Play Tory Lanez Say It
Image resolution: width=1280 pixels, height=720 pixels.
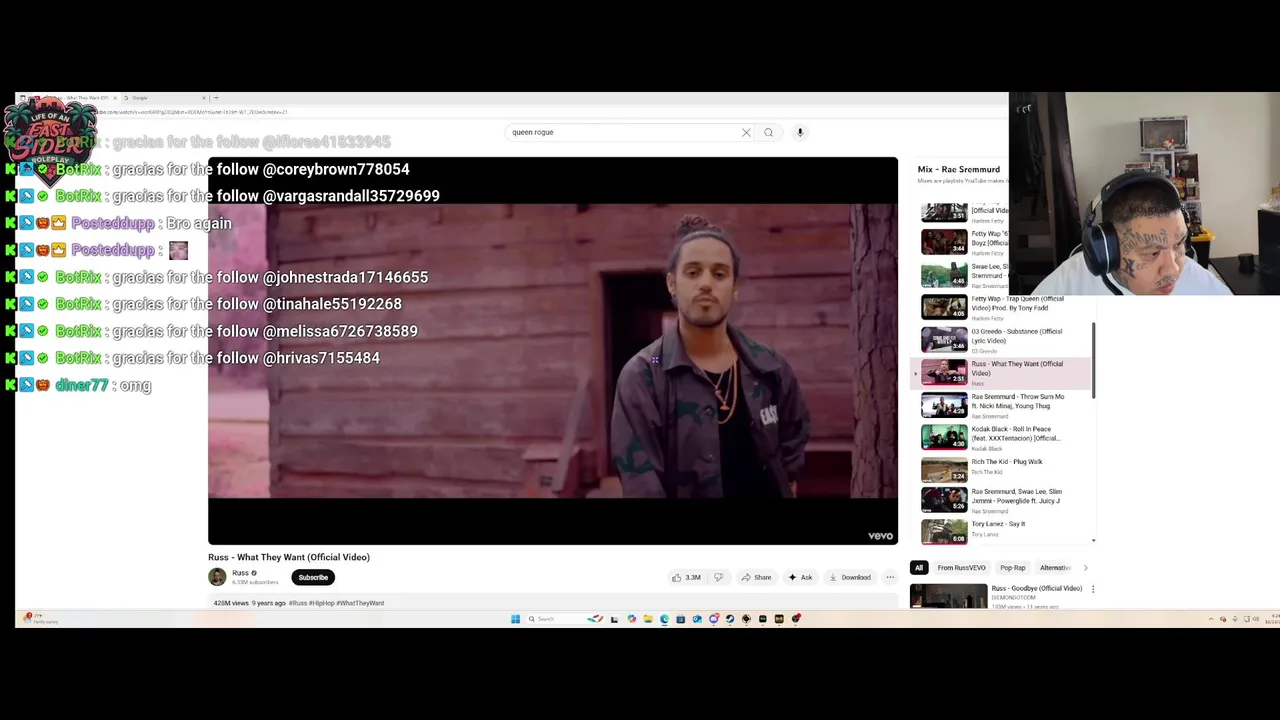tap(1000, 531)
